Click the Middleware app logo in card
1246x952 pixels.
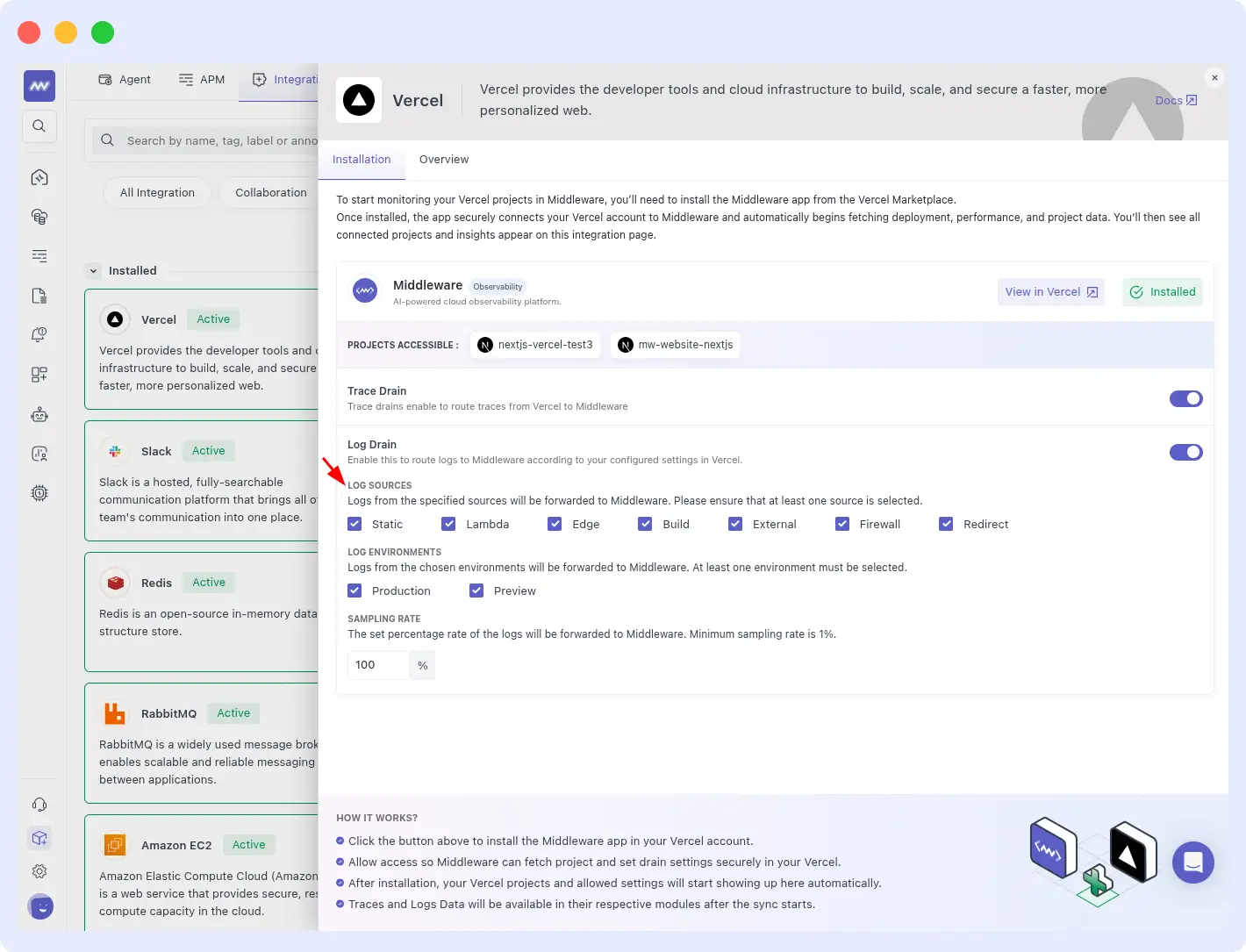point(365,291)
